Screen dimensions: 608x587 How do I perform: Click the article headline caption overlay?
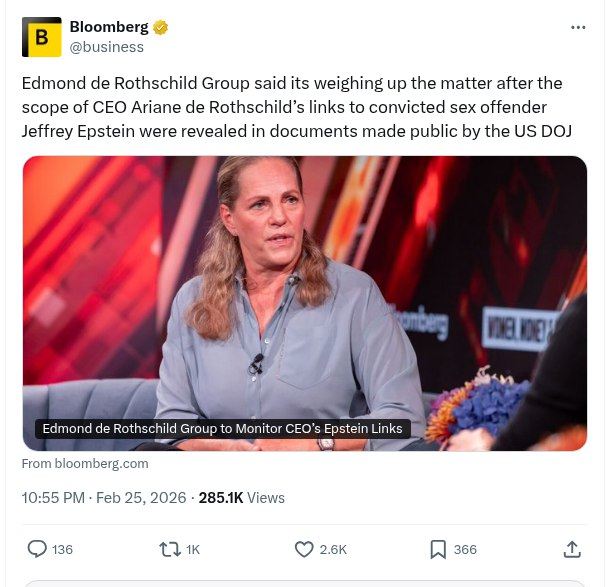[x=222, y=429]
